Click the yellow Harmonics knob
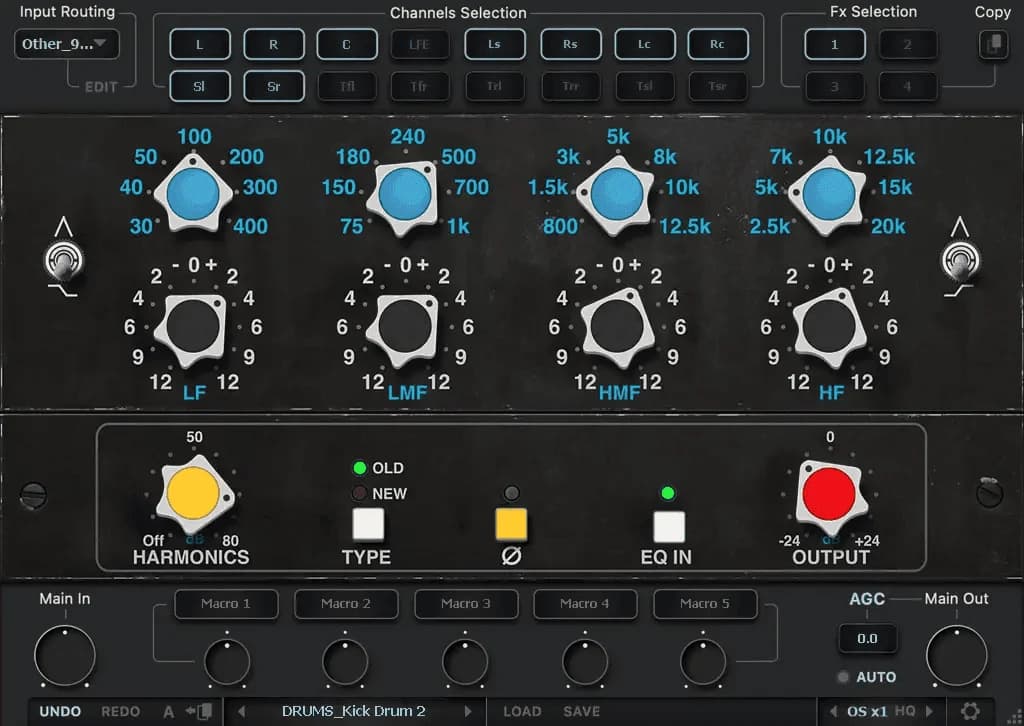 click(x=193, y=494)
